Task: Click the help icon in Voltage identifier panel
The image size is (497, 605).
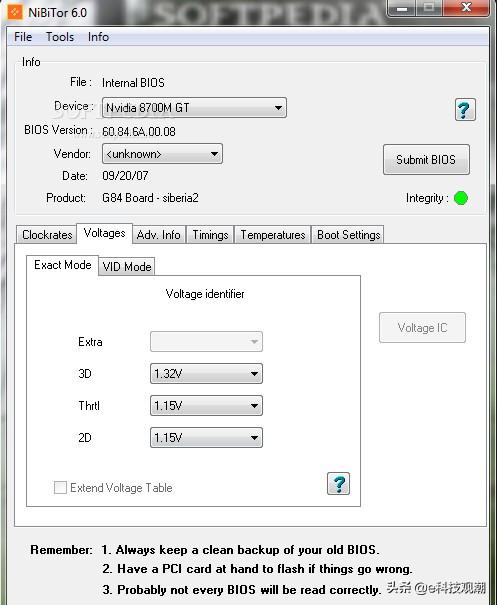Action: click(x=338, y=483)
